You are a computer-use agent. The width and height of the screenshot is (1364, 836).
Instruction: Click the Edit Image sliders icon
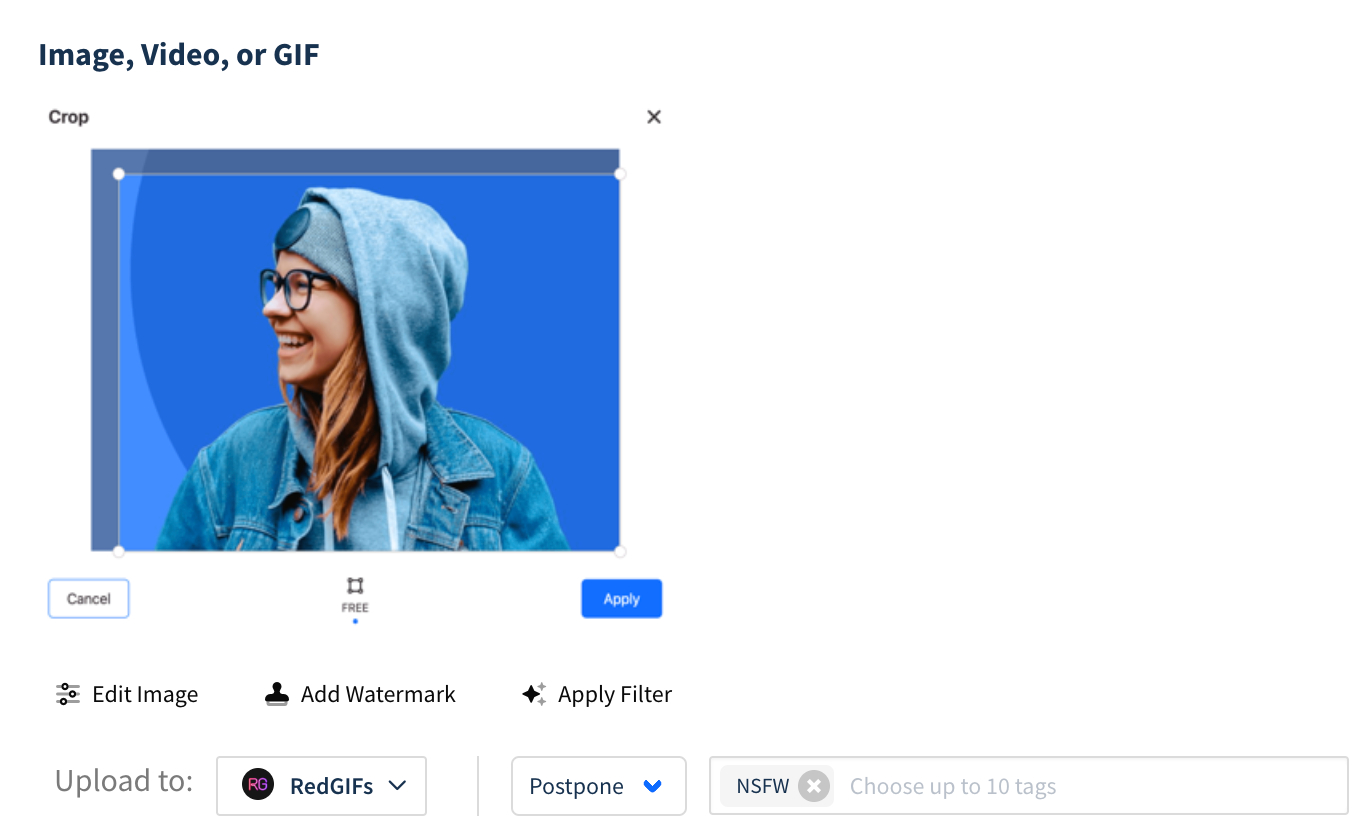point(68,694)
